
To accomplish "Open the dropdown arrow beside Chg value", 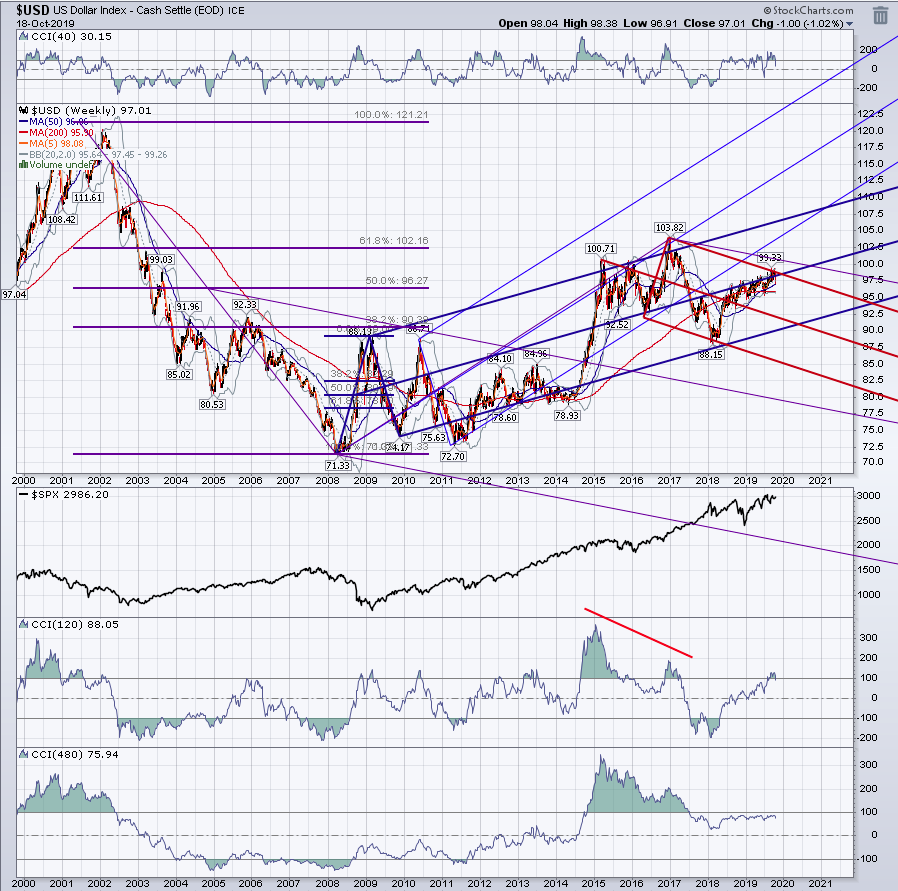I will coord(849,24).
